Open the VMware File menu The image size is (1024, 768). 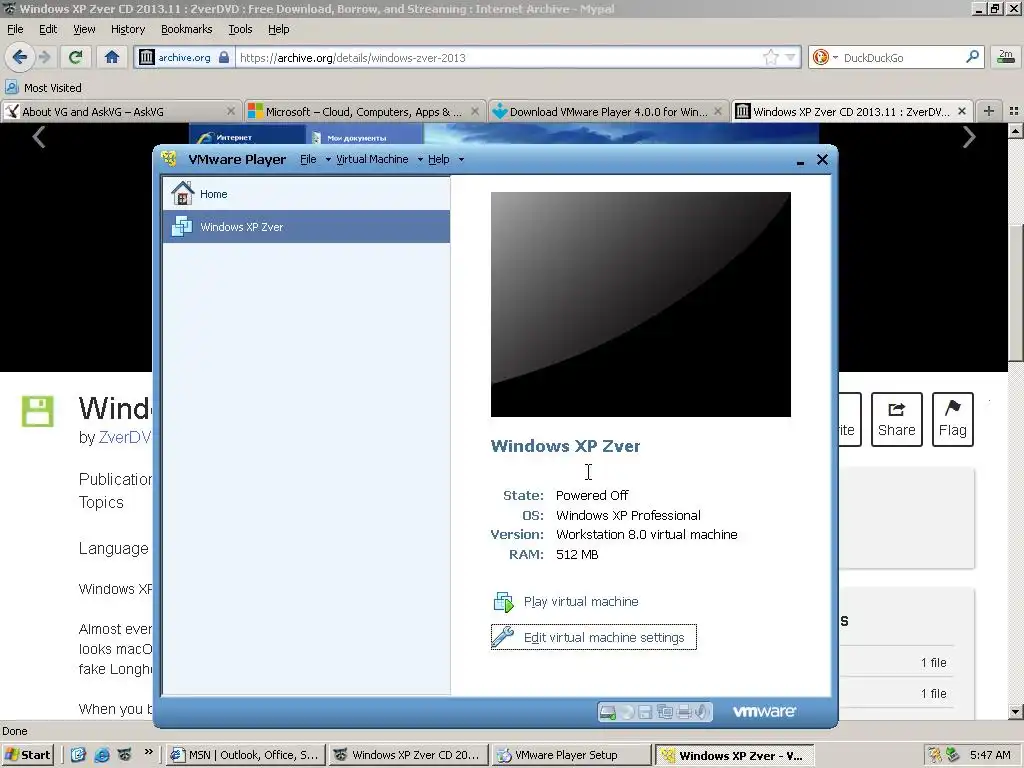click(308, 159)
